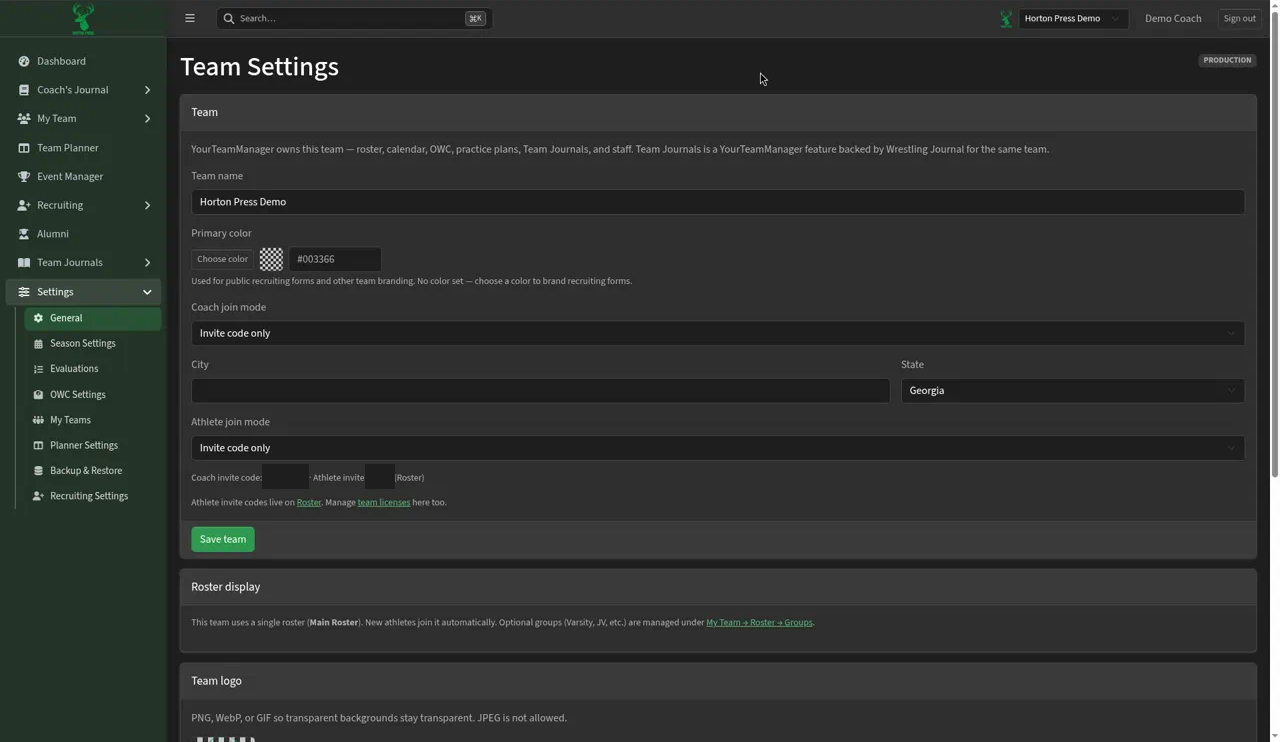Click the deer logo in the sidebar header
The image size is (1280, 742).
pos(83,18)
